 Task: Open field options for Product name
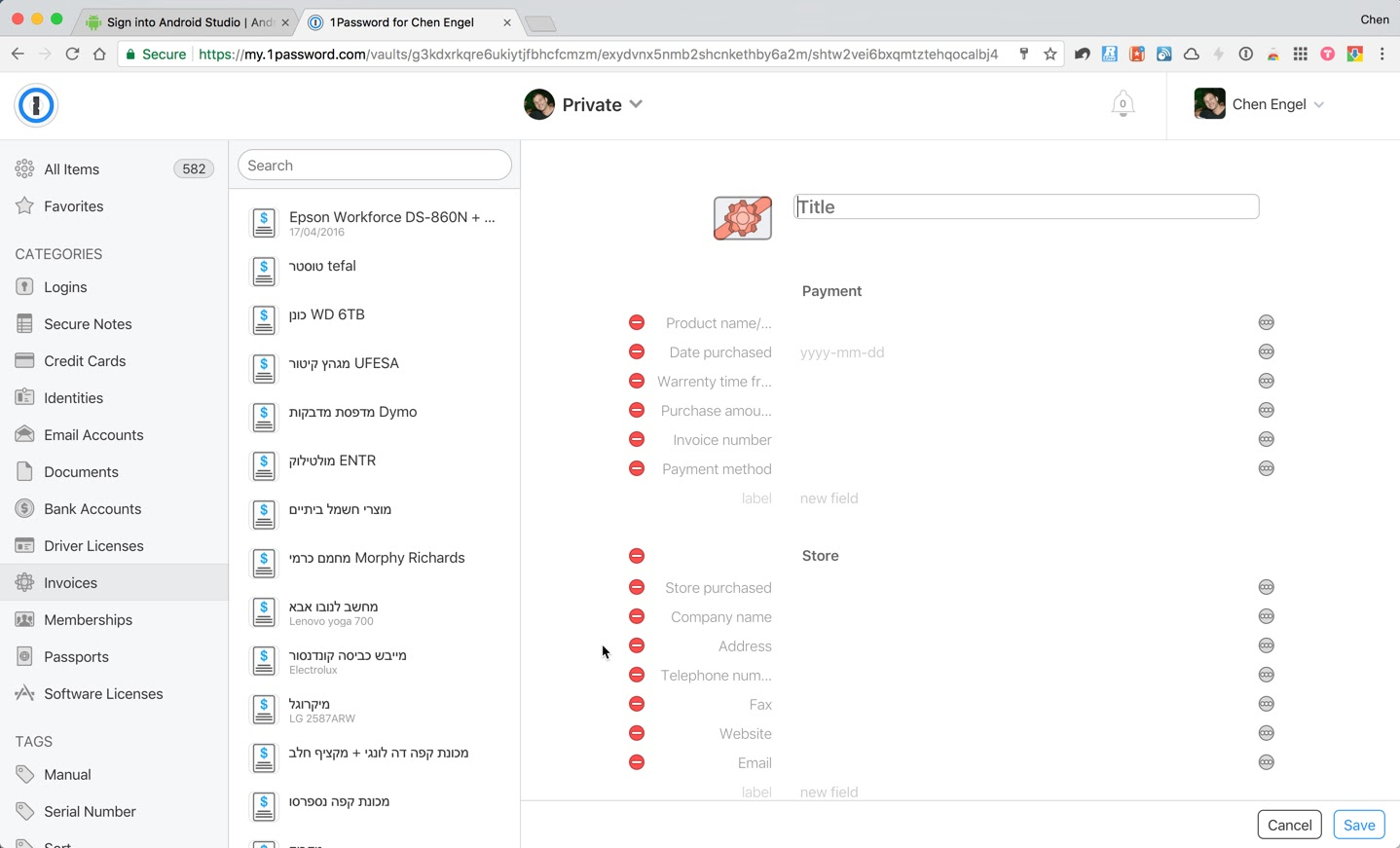click(x=1266, y=322)
